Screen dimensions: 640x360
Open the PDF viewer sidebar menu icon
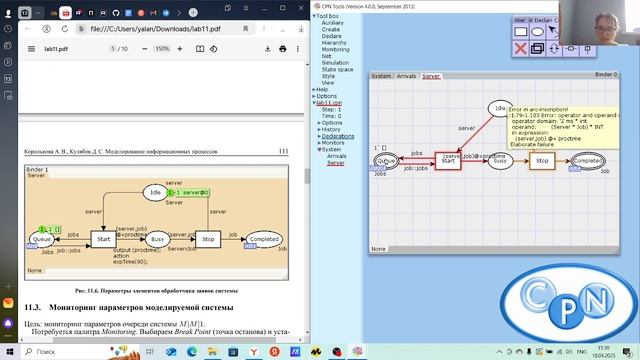click(x=31, y=49)
